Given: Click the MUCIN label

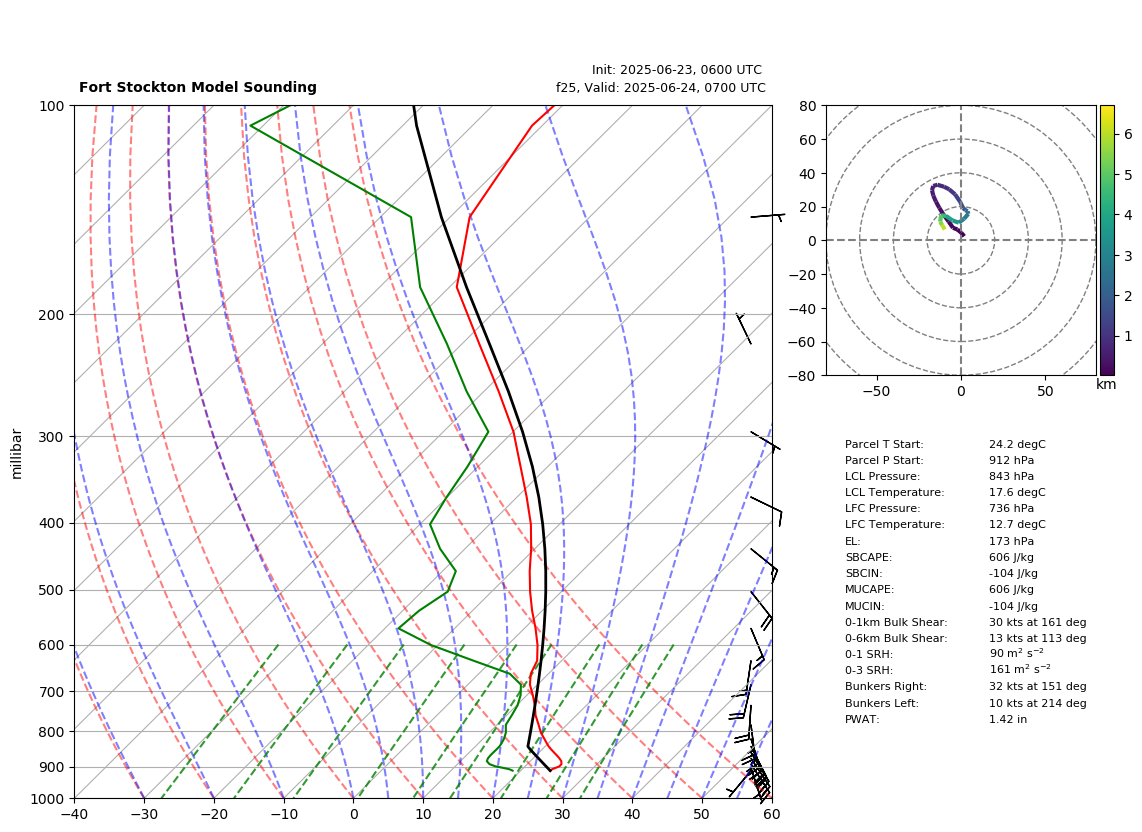Looking at the screenshot, I should pyautogui.click(x=865, y=606).
